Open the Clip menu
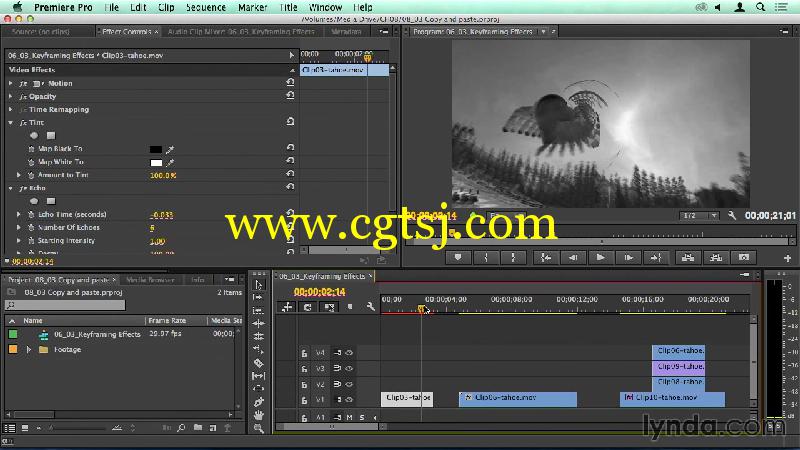The image size is (800, 450). click(166, 7)
